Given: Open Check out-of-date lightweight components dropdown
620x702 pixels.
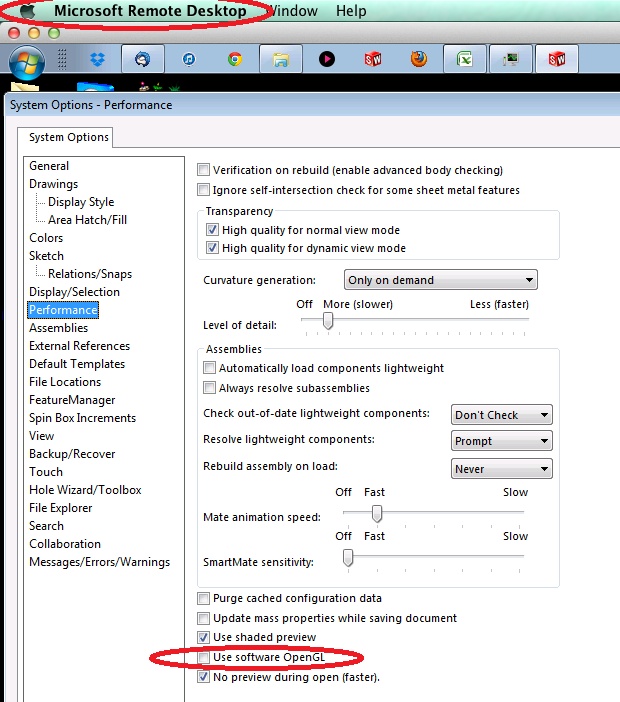Looking at the screenshot, I should pyautogui.click(x=501, y=415).
